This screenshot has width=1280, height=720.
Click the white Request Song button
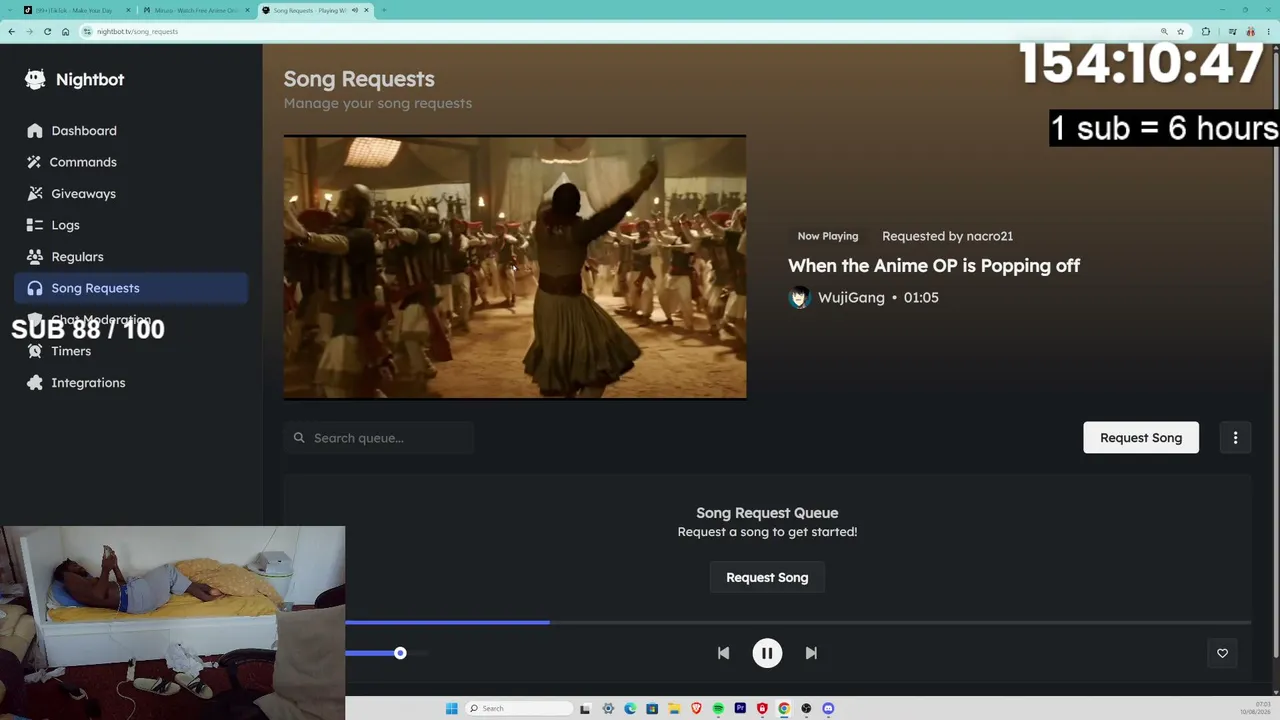[x=1141, y=438]
